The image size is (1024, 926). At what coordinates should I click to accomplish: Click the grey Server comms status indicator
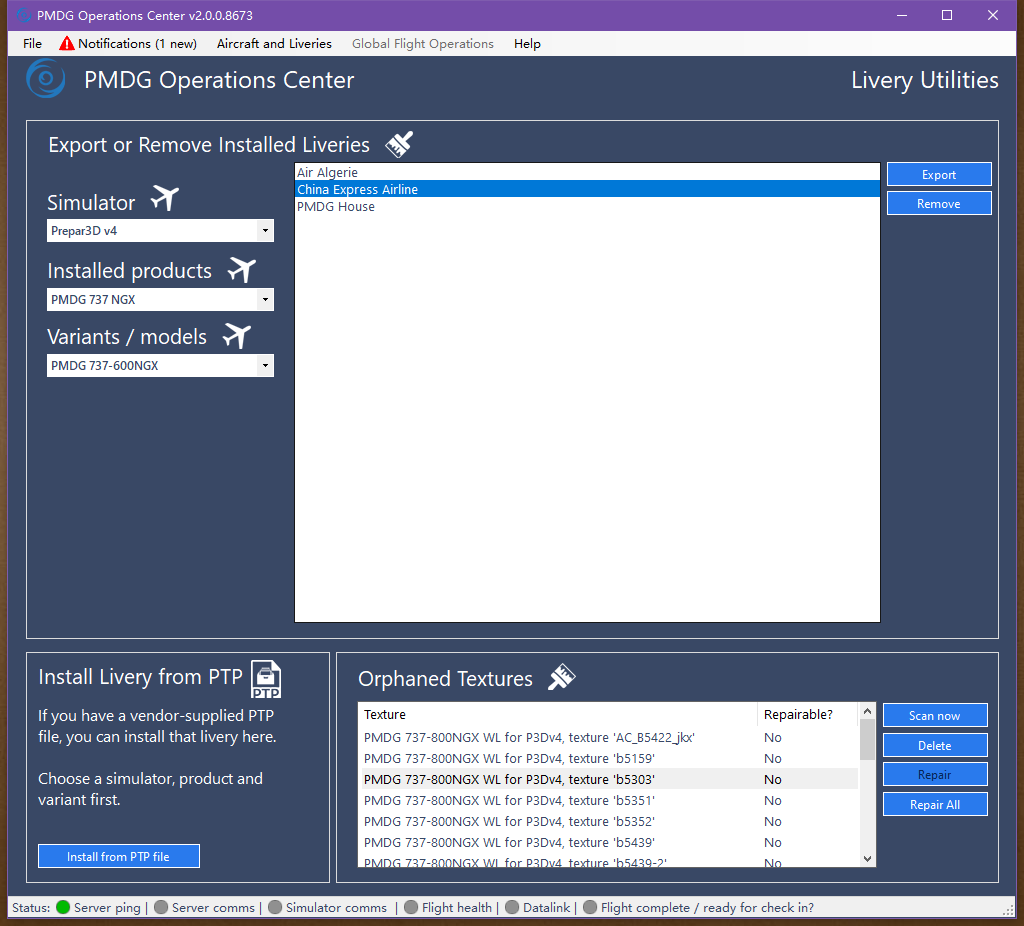pos(161,907)
